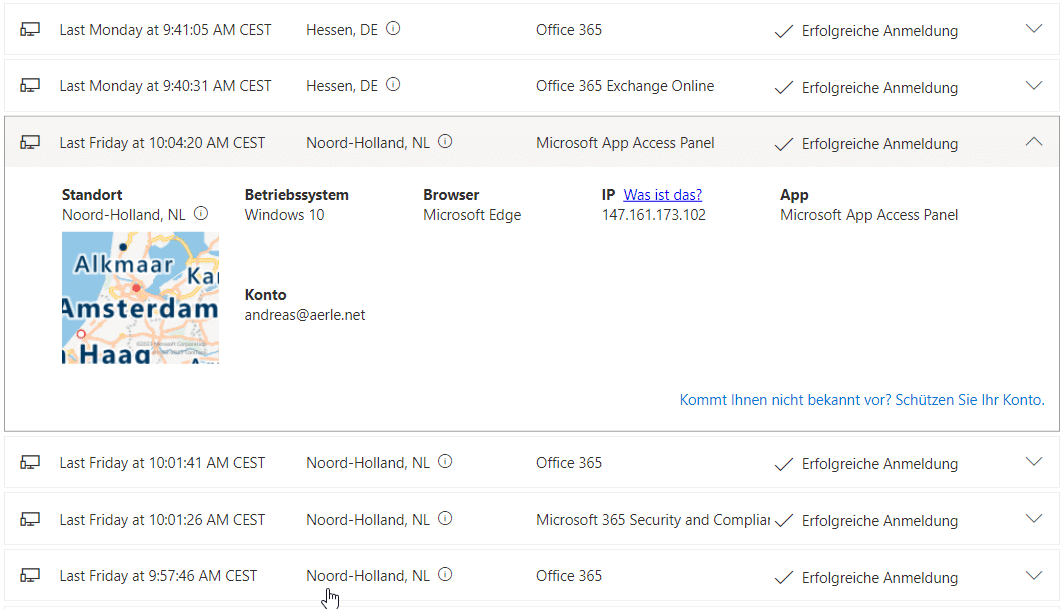The width and height of the screenshot is (1064, 609).
Task: Click info icon beside Noord-Holland at 10:01:26
Action: (x=445, y=519)
